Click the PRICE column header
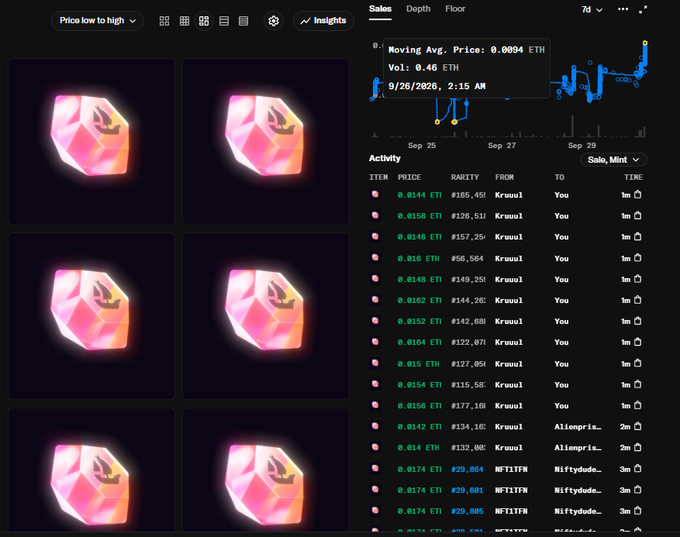Screen dimensions: 680x537 pos(409,177)
